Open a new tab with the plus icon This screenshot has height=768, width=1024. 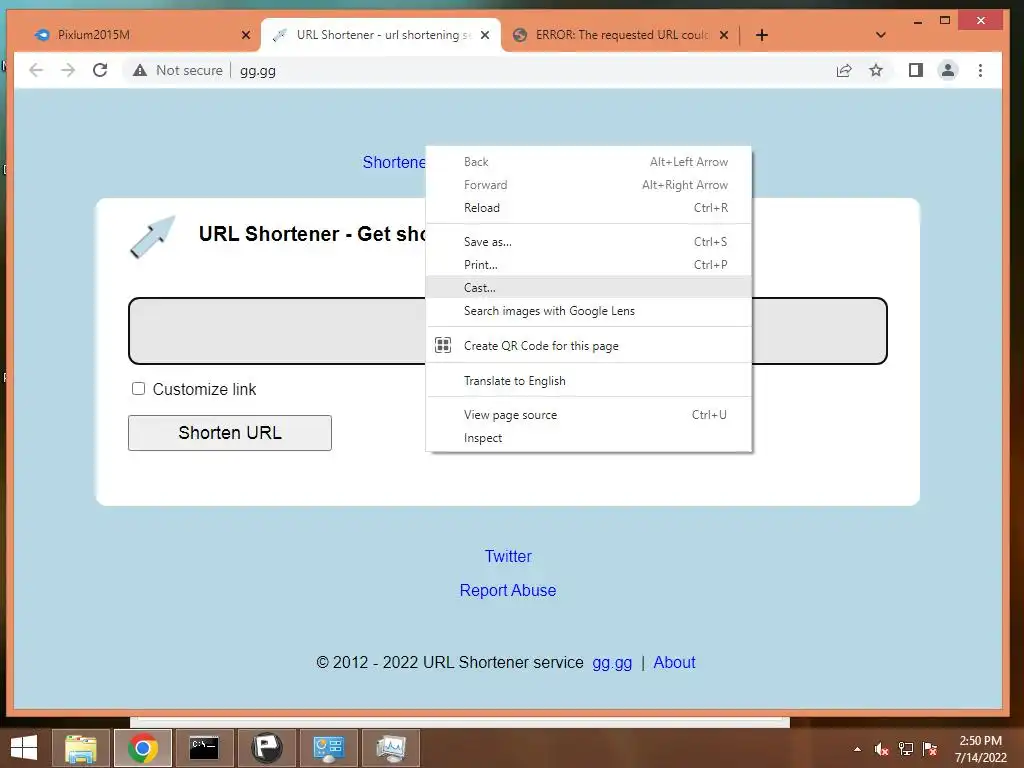761,35
